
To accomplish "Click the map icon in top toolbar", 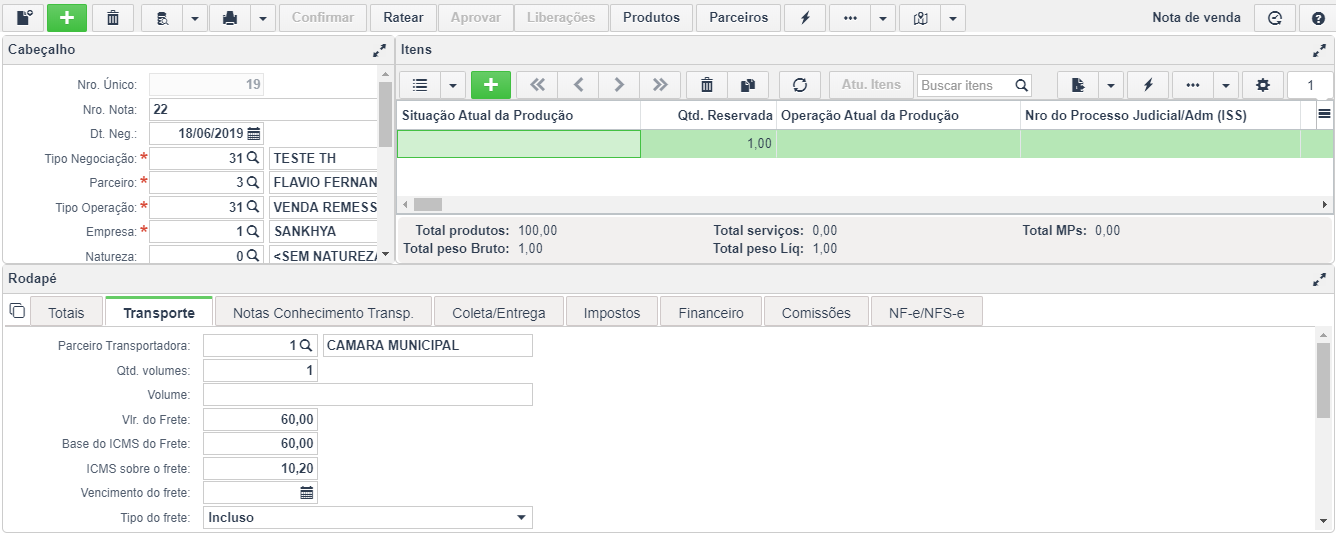I will 920,18.
